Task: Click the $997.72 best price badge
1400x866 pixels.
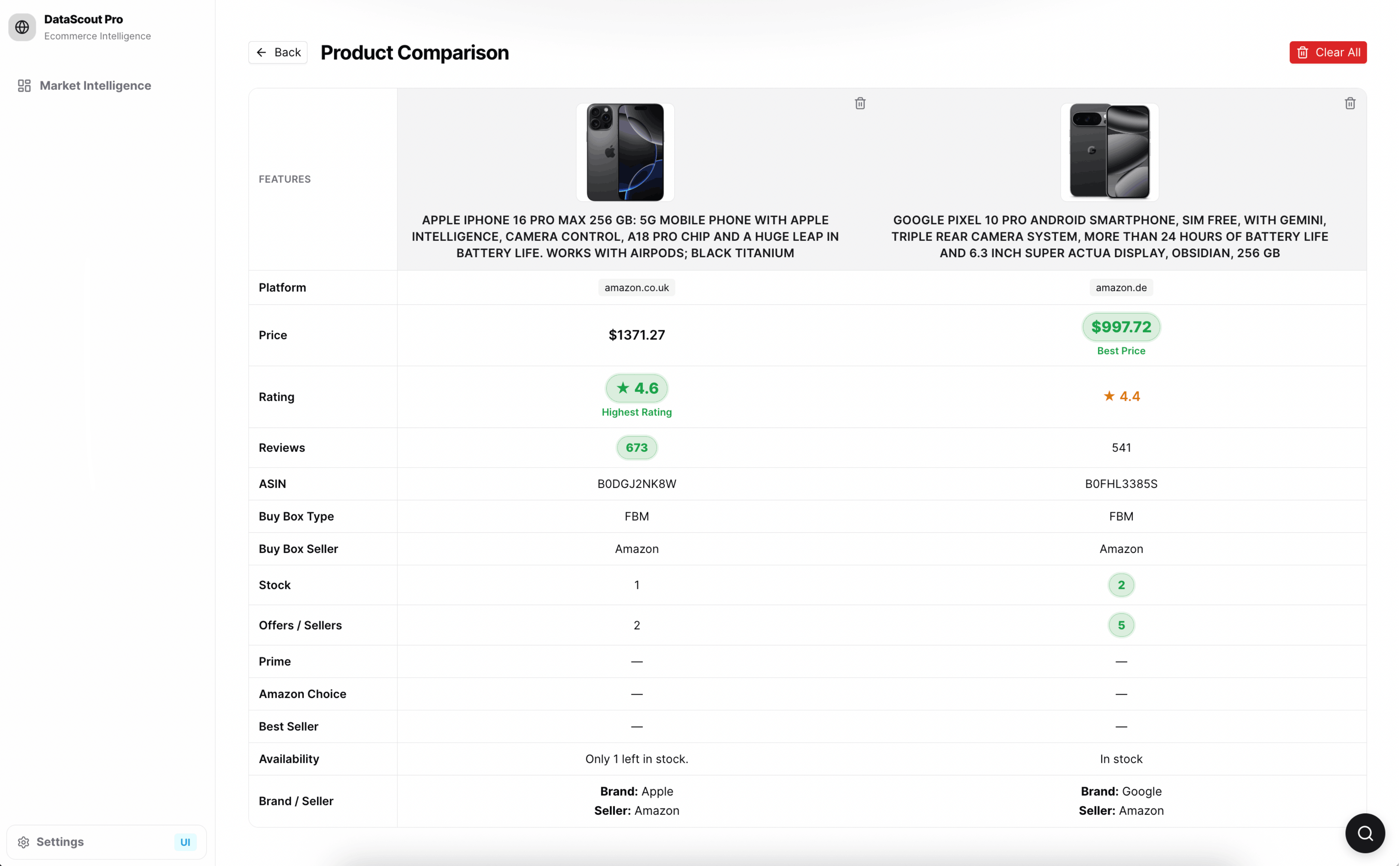Action: [x=1120, y=327]
